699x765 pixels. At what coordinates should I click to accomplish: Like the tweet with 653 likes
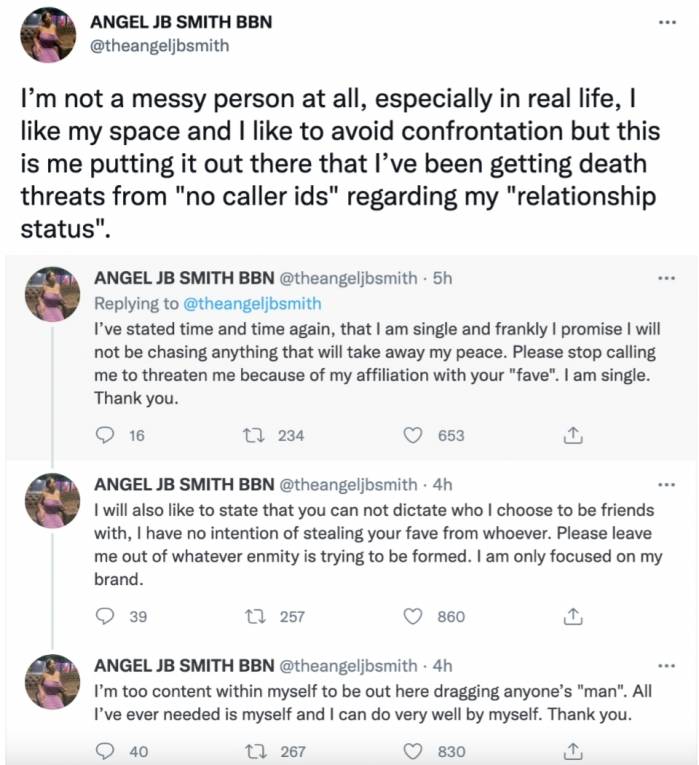[x=413, y=435]
